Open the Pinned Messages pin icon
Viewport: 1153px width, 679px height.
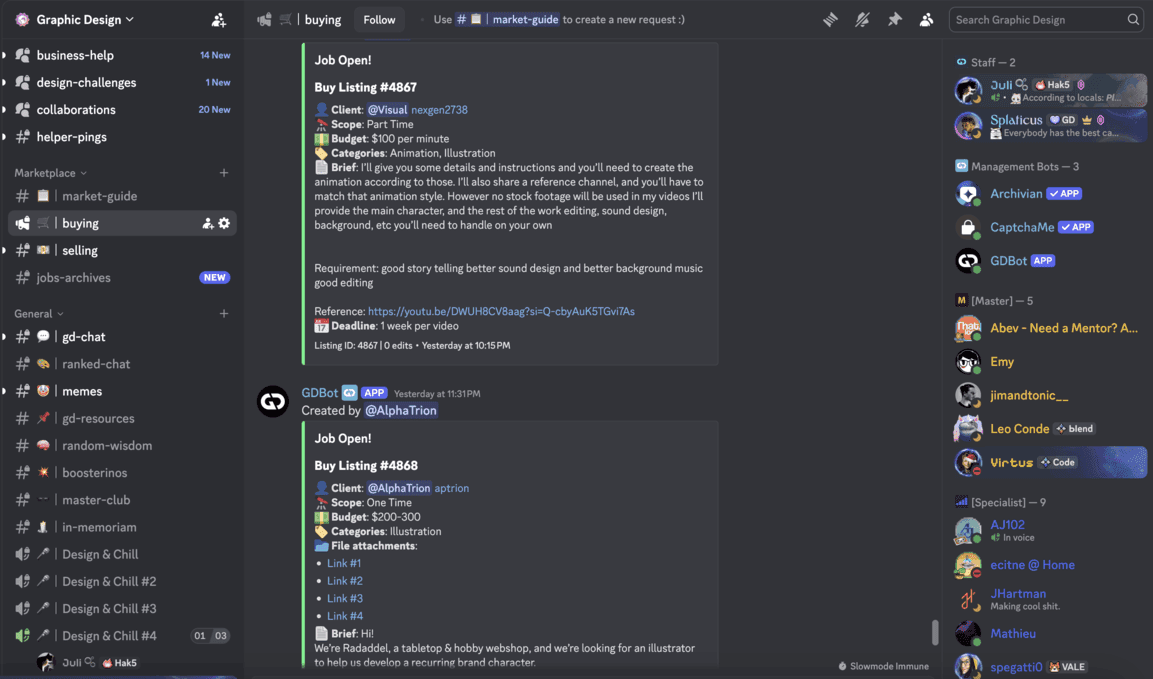point(895,19)
